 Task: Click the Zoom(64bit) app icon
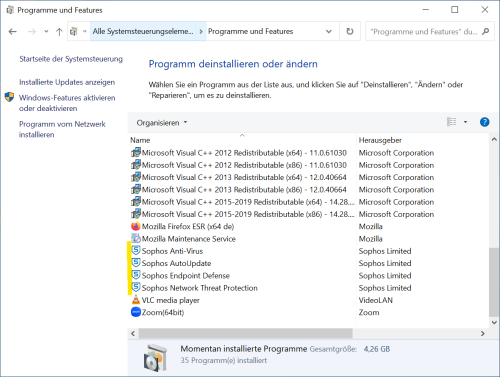pyautogui.click(x=136, y=312)
